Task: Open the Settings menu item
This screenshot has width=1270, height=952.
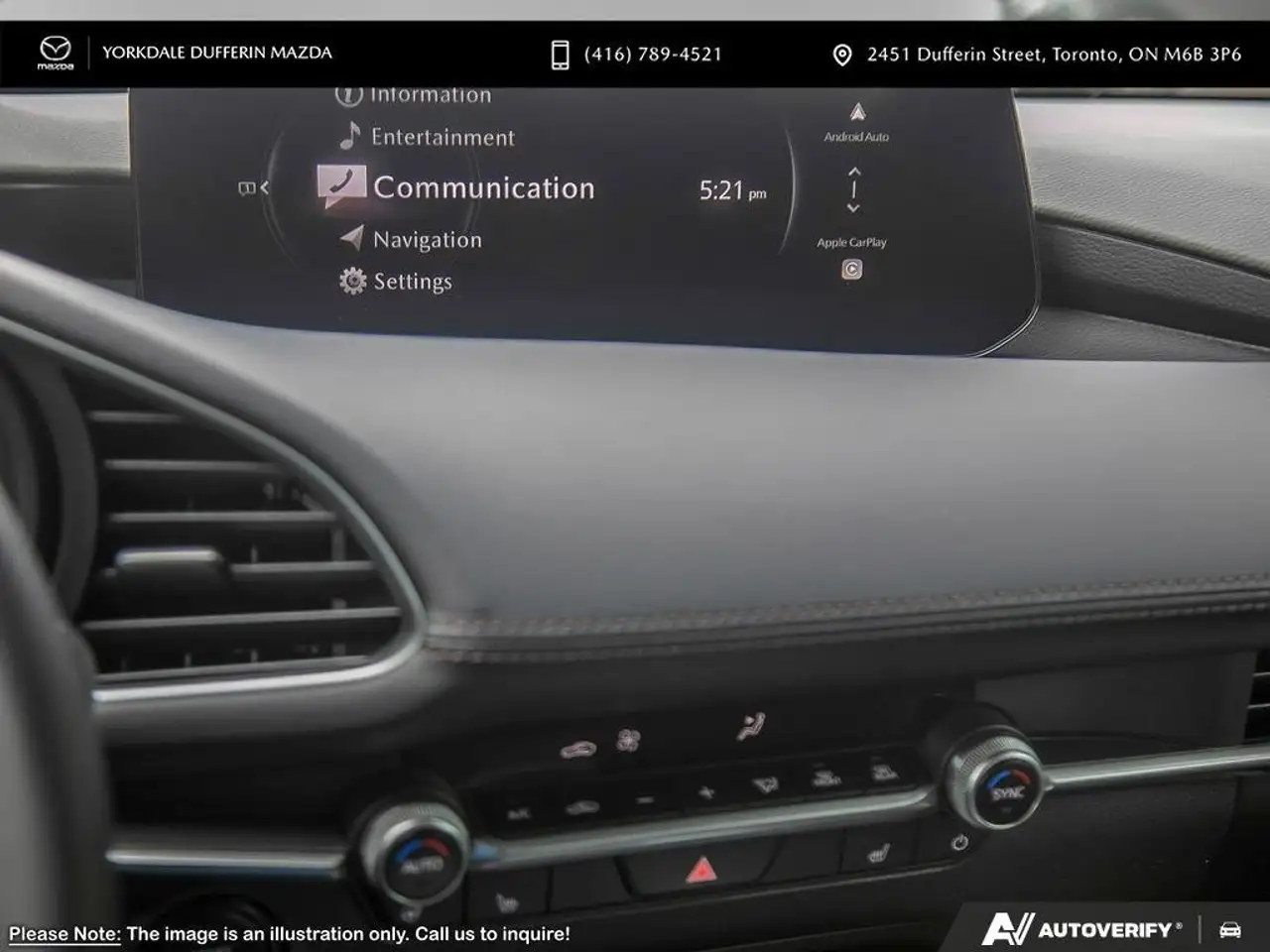Action: [x=413, y=282]
